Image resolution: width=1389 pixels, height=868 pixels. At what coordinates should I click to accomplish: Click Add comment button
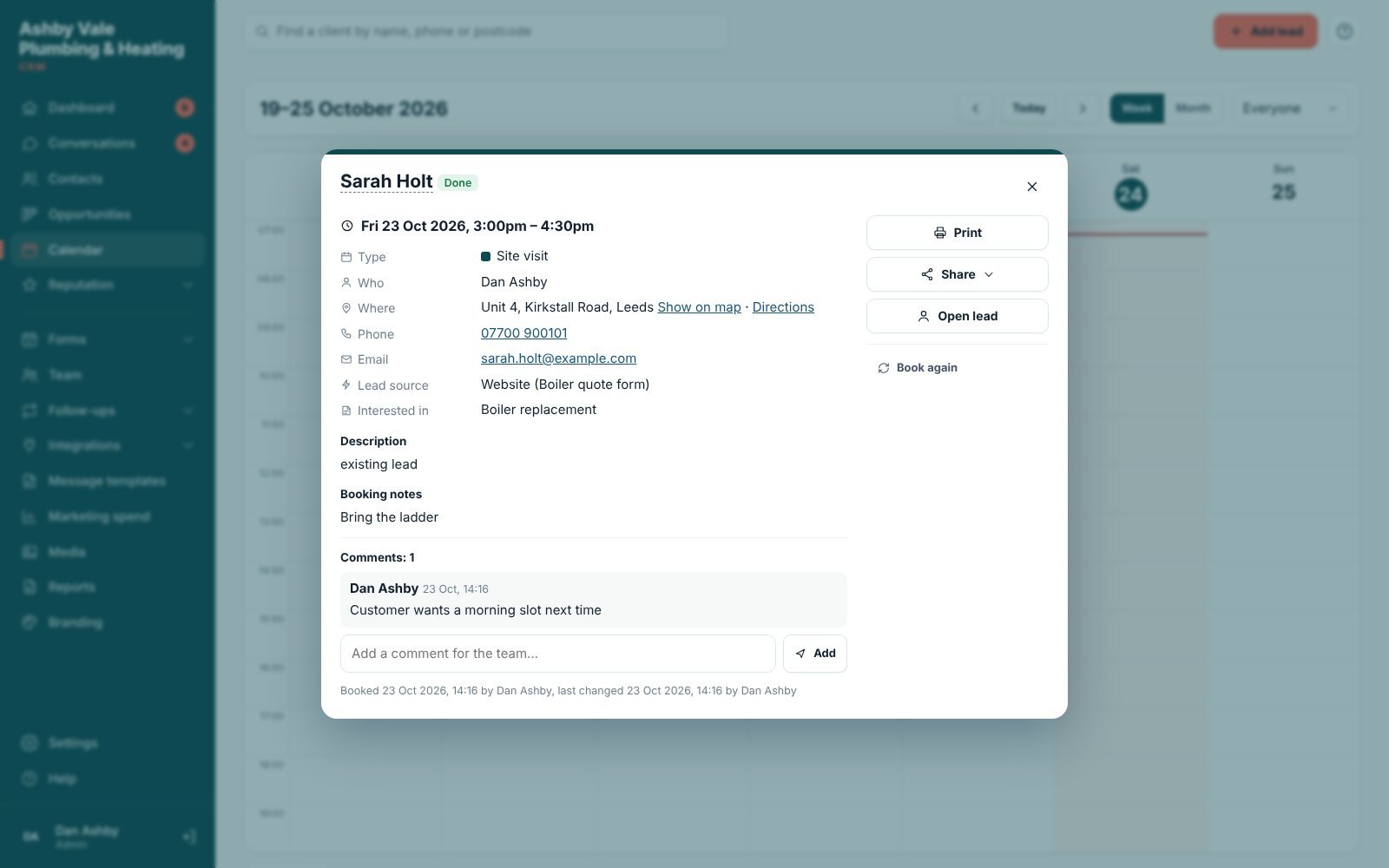[814, 654]
